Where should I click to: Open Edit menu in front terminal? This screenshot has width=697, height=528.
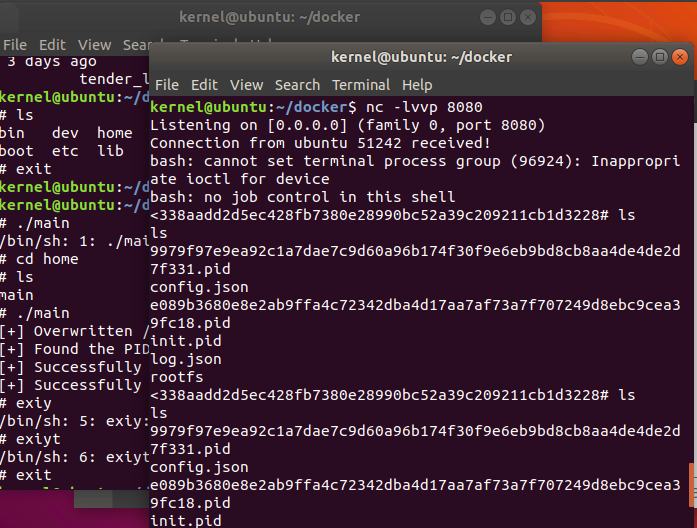(x=204, y=85)
